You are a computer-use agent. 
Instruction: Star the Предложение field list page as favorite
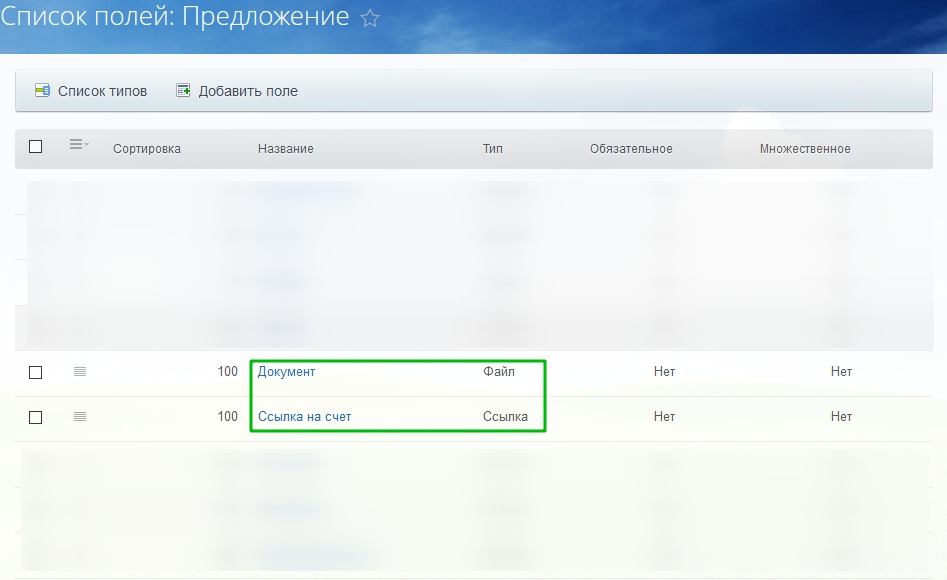click(370, 18)
